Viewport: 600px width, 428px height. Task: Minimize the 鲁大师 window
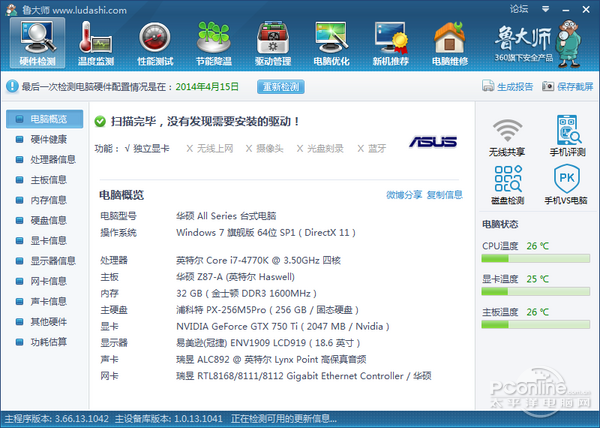pos(566,10)
